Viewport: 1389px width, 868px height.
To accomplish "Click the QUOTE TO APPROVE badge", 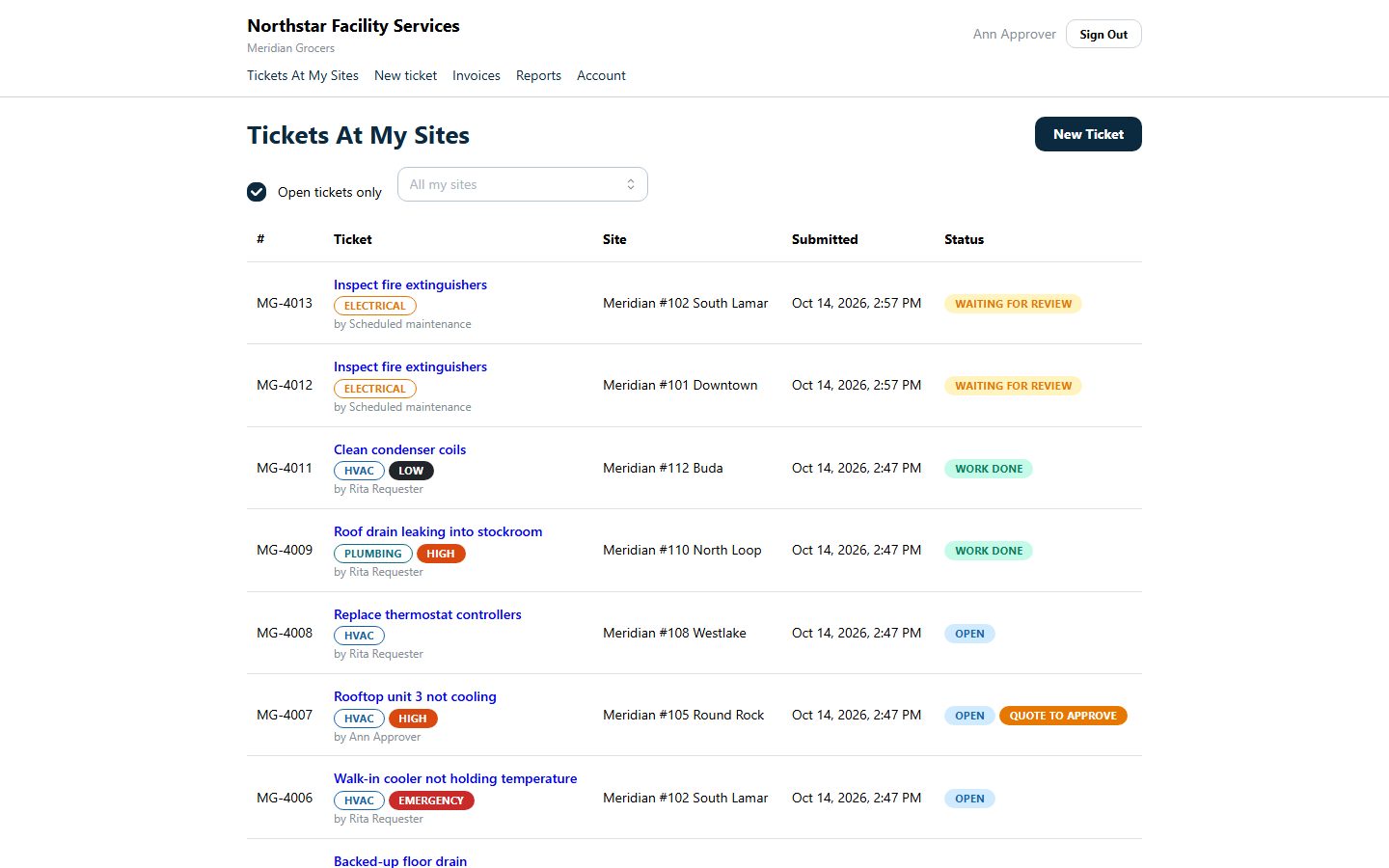I will [x=1063, y=716].
